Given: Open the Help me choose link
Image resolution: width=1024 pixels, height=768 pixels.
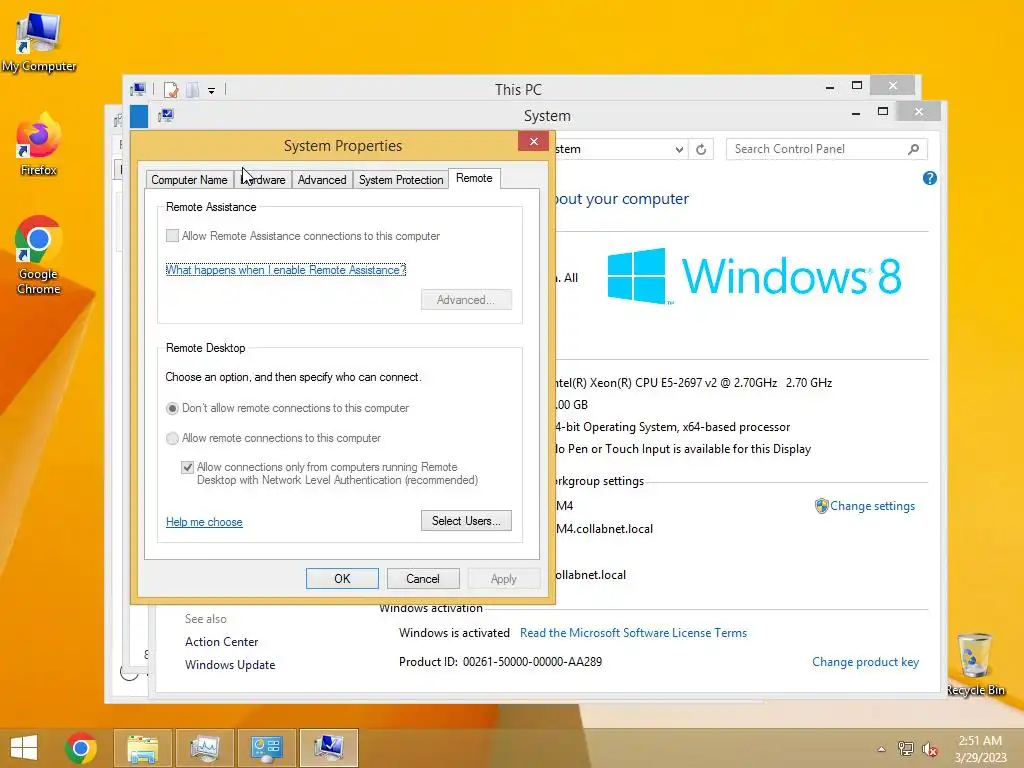Looking at the screenshot, I should pyautogui.click(x=204, y=522).
